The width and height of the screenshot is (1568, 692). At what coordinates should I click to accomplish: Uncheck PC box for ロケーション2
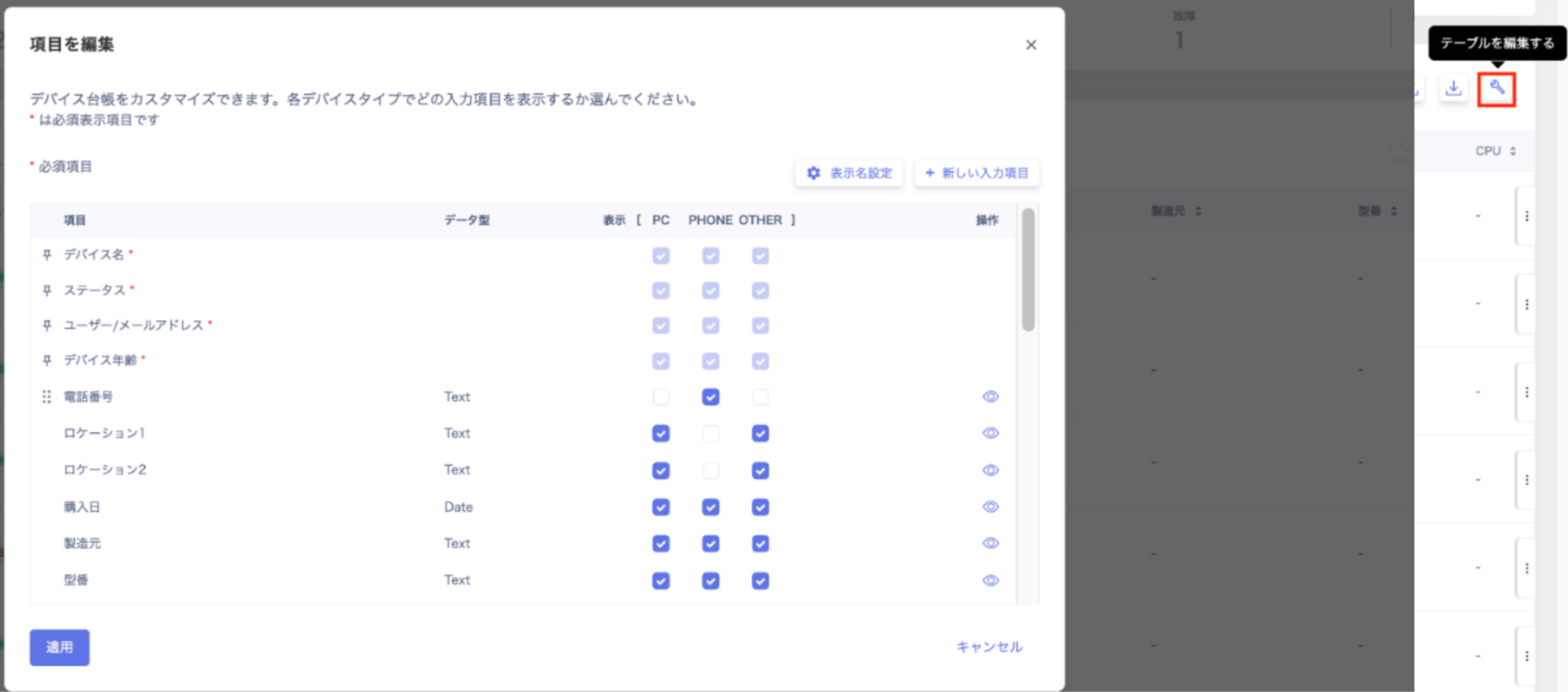[x=661, y=470]
